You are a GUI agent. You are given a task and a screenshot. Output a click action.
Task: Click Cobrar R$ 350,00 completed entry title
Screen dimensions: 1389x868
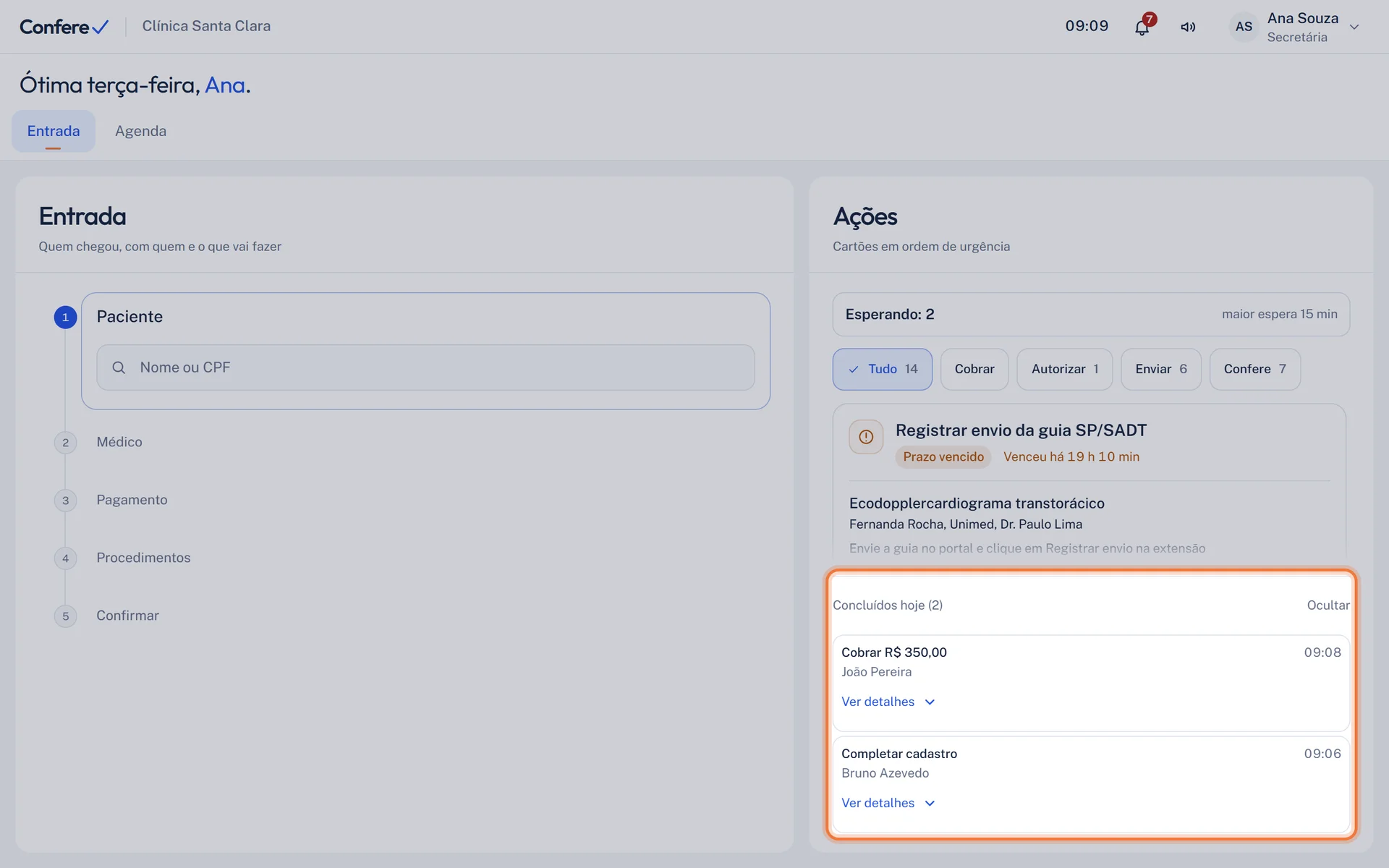[x=894, y=652]
